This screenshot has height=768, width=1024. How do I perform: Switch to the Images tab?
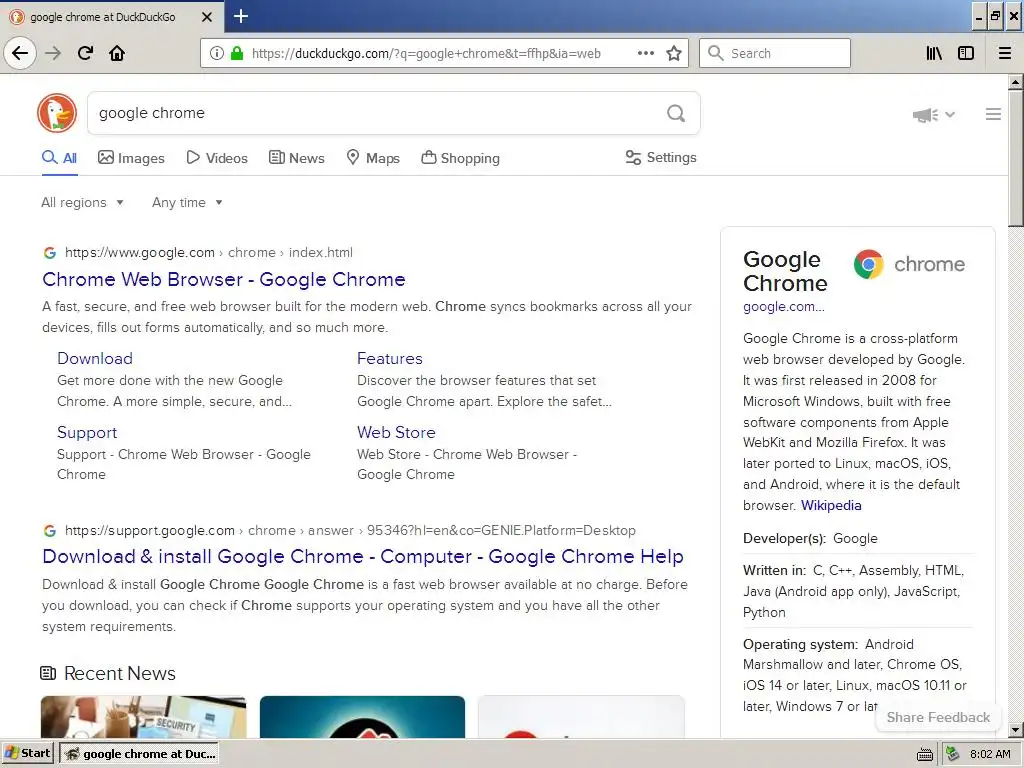pyautogui.click(x=131, y=158)
